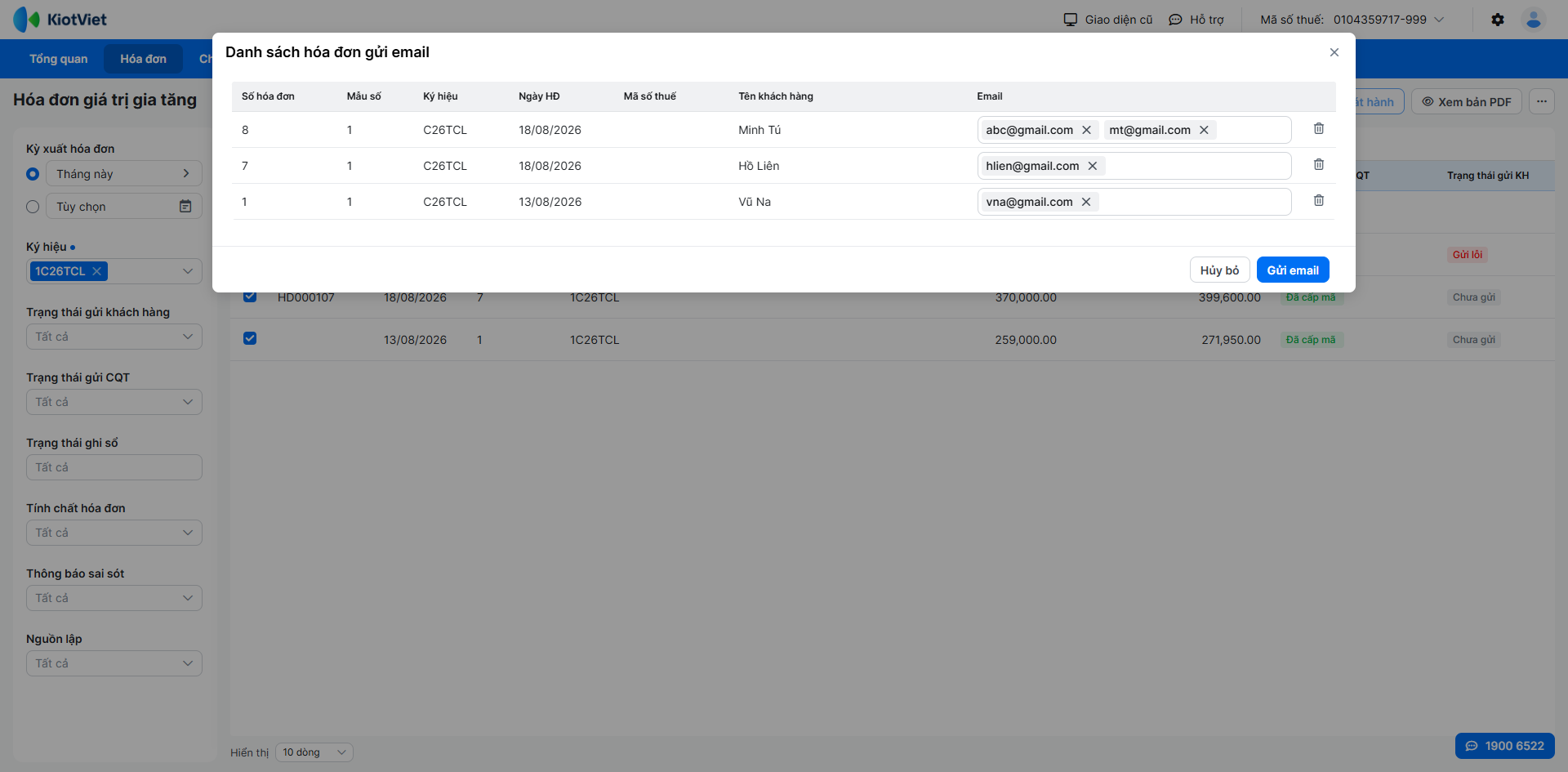Open the settings gear
This screenshot has width=1568, height=772.
pyautogui.click(x=1498, y=20)
